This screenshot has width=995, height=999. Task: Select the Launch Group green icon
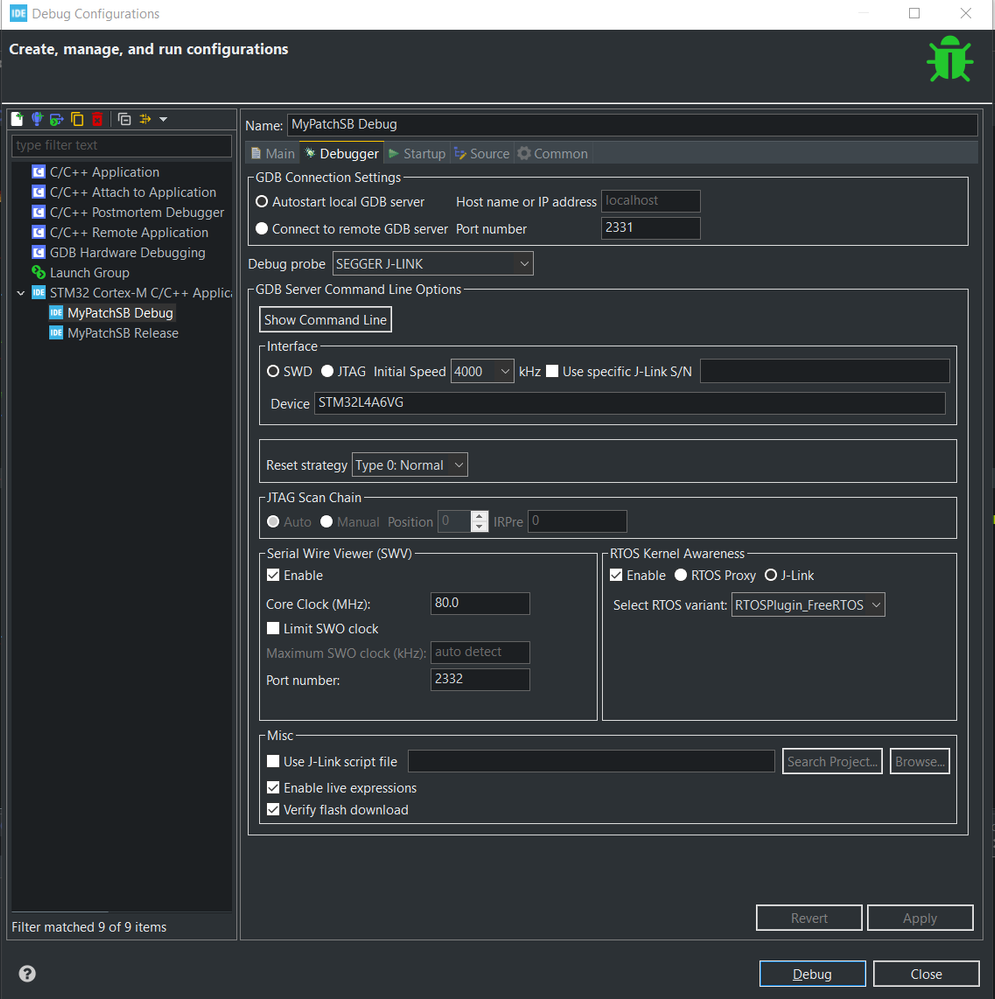coord(39,273)
